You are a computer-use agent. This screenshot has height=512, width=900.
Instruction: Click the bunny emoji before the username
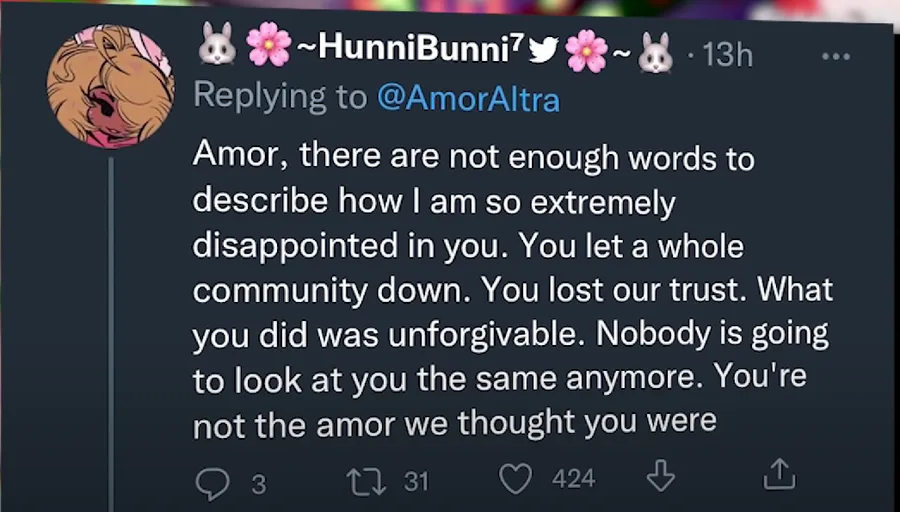pos(217,46)
